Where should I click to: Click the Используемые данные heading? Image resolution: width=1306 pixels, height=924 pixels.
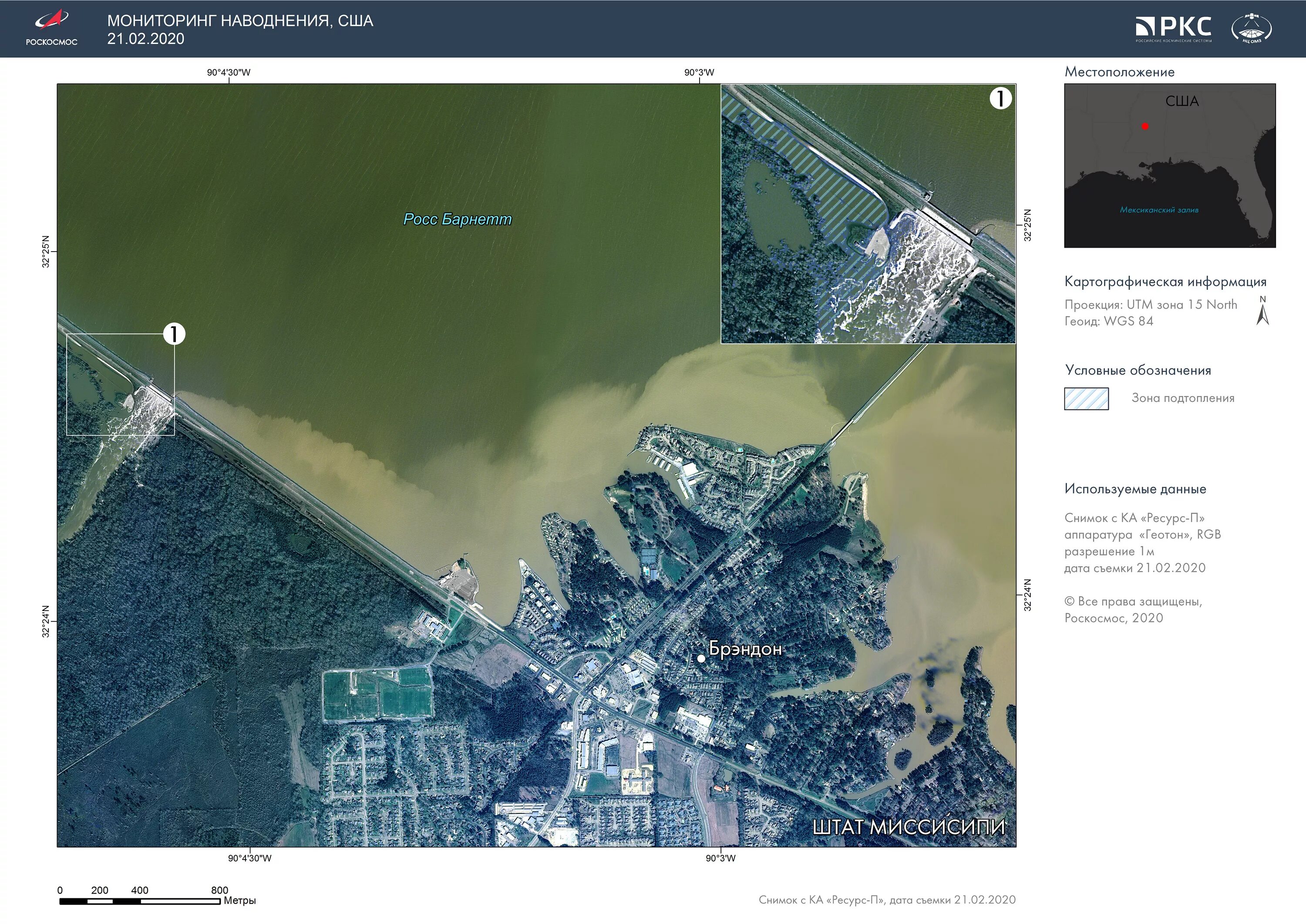(1135, 489)
